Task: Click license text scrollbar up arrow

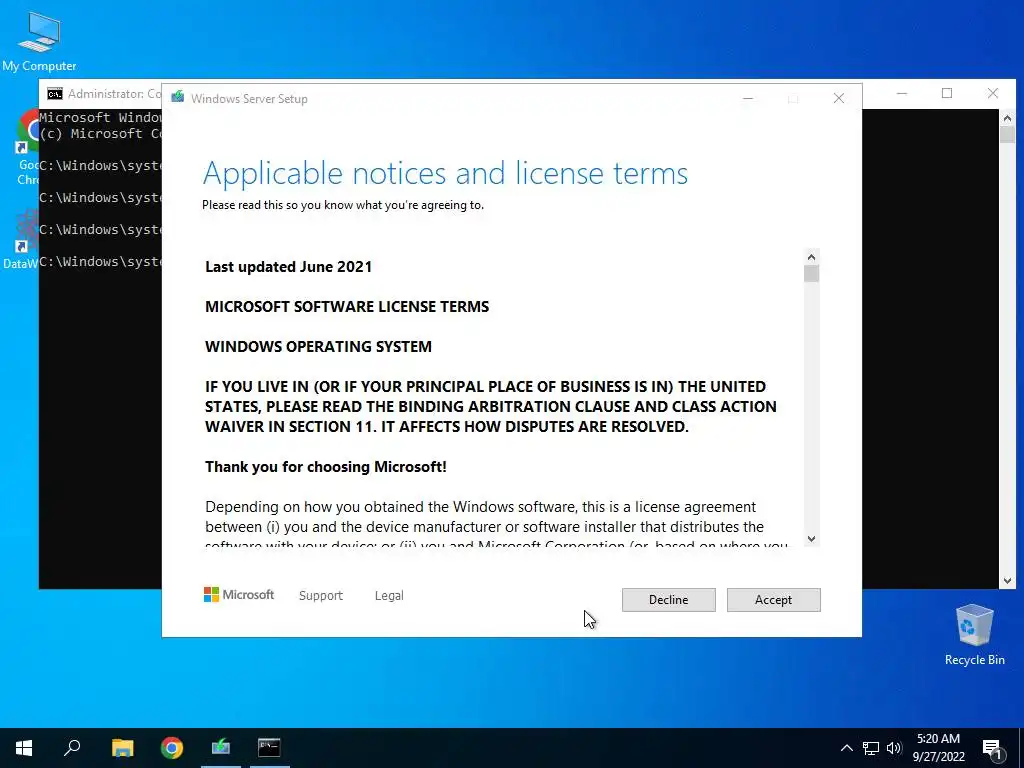Action: click(x=811, y=257)
